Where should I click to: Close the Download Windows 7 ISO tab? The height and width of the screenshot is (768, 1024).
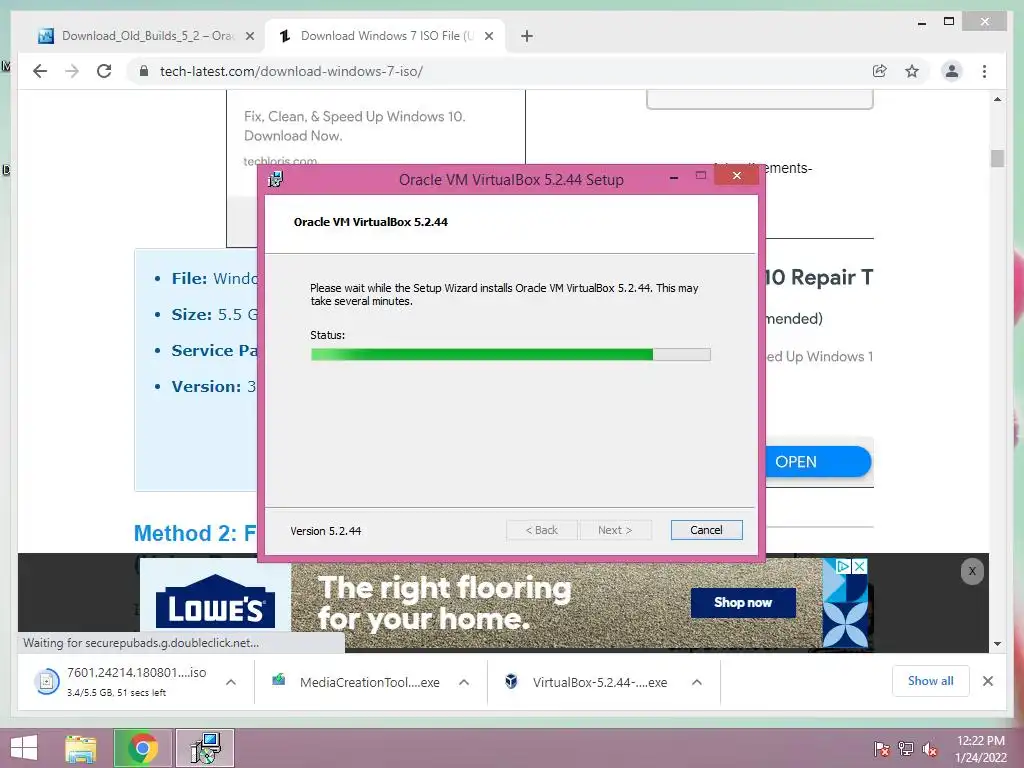[488, 36]
